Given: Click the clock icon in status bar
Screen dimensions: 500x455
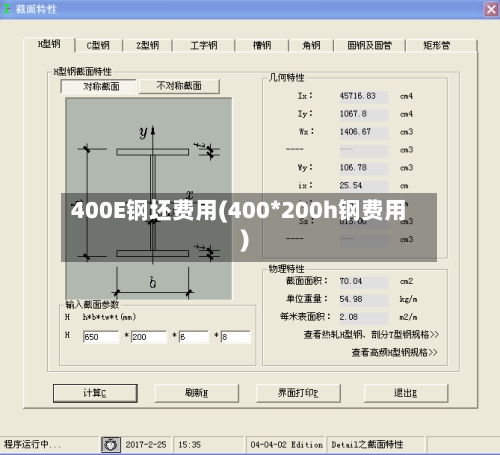Looking at the screenshot, I should click(x=111, y=445).
